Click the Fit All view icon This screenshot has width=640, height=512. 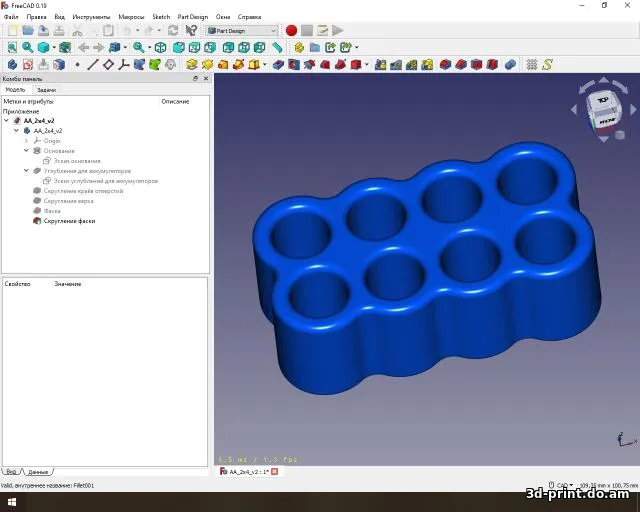coord(12,47)
